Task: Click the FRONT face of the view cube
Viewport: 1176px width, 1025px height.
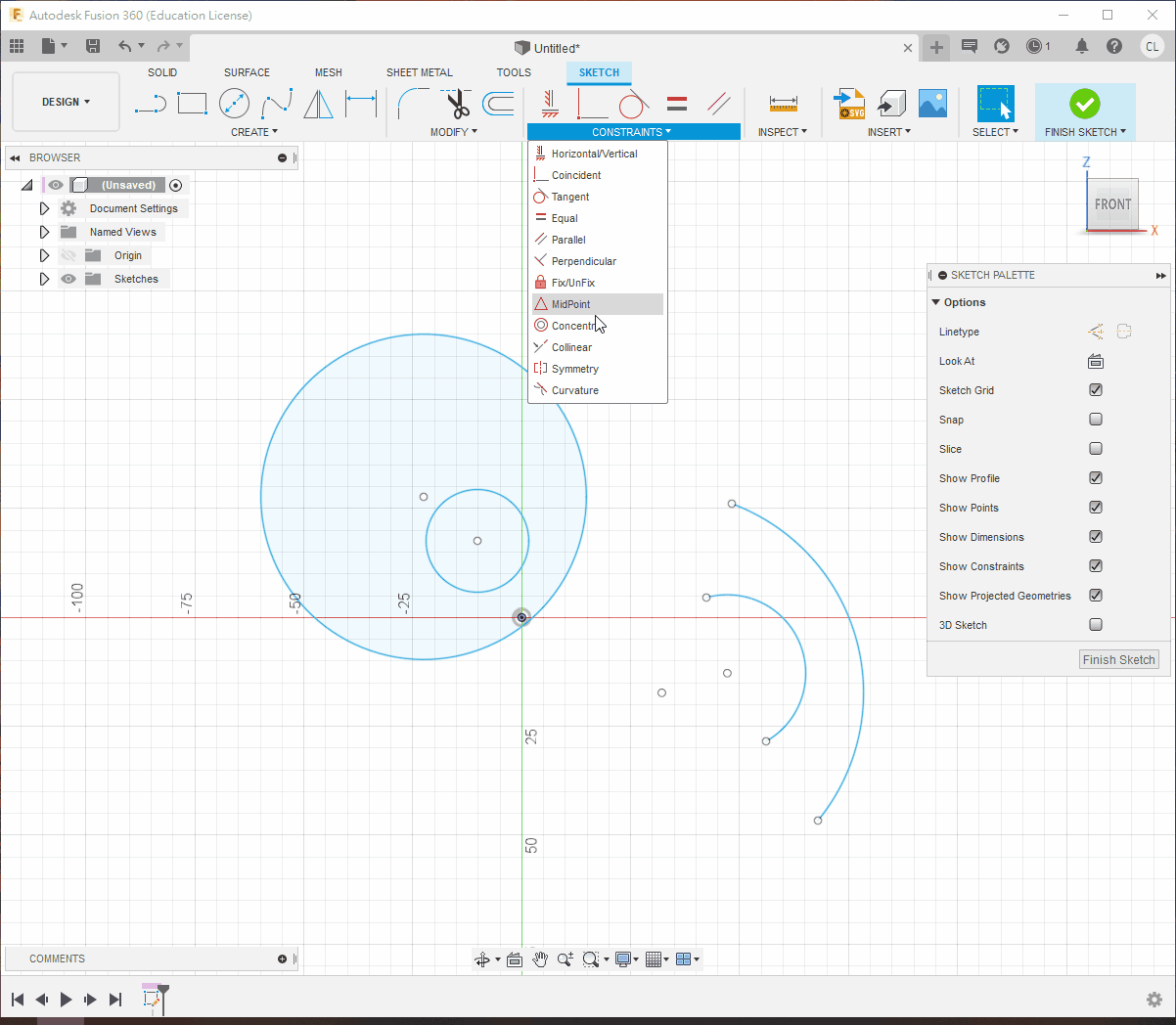Action: pyautogui.click(x=1112, y=204)
